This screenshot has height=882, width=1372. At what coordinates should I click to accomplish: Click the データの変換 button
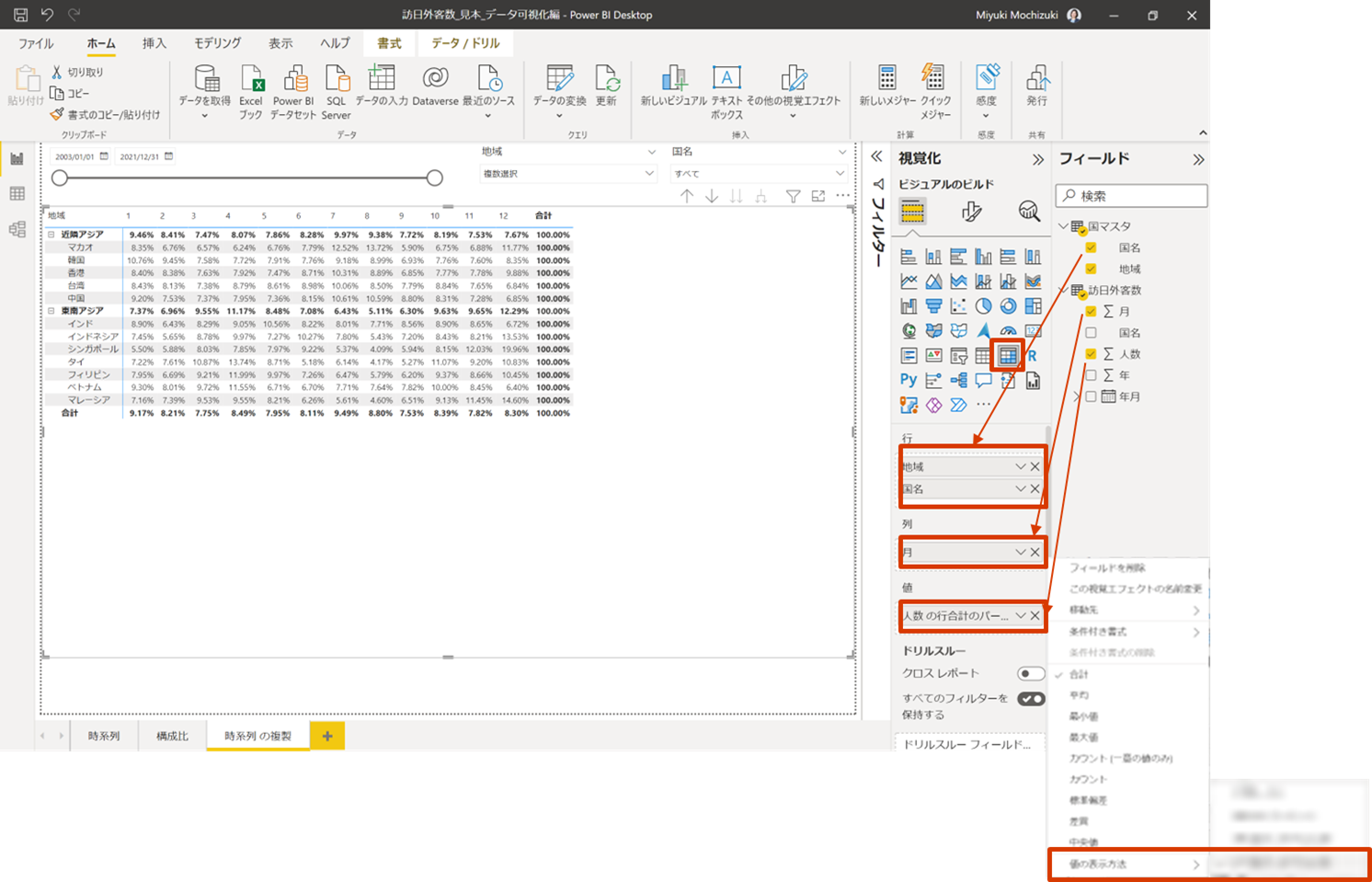(559, 92)
